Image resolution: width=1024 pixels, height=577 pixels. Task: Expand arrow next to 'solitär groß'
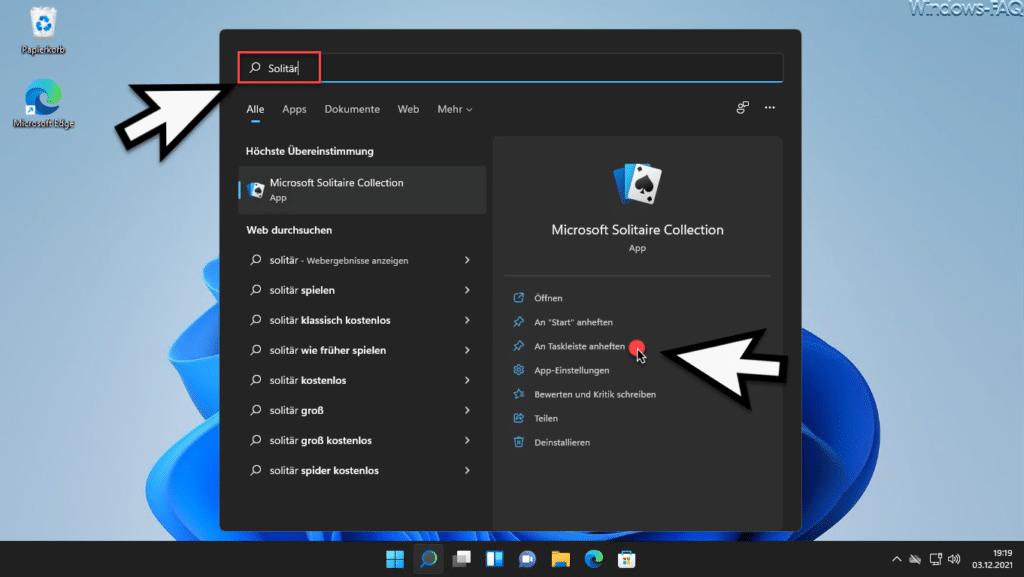(467, 410)
